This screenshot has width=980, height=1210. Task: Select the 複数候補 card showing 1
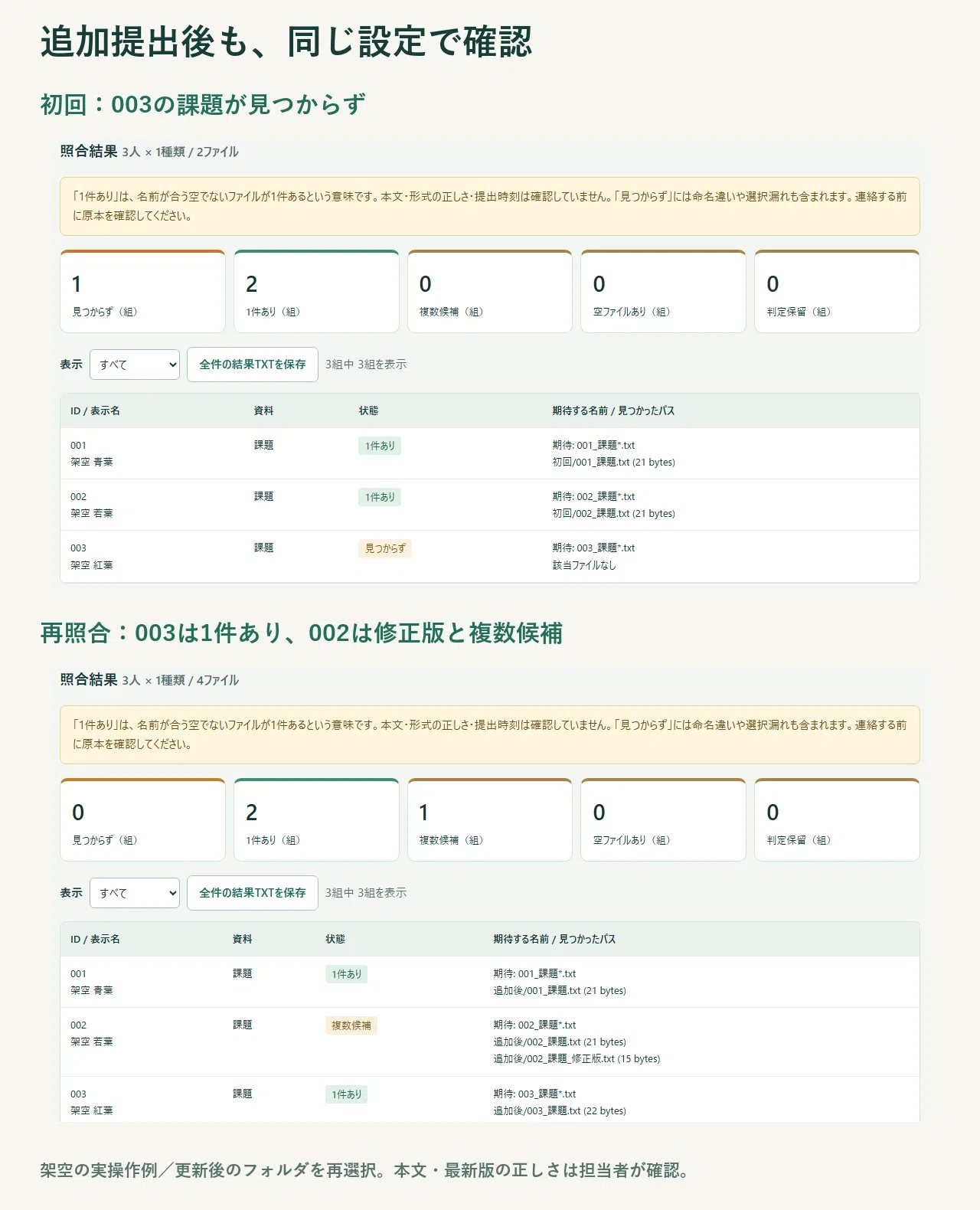tap(490, 820)
